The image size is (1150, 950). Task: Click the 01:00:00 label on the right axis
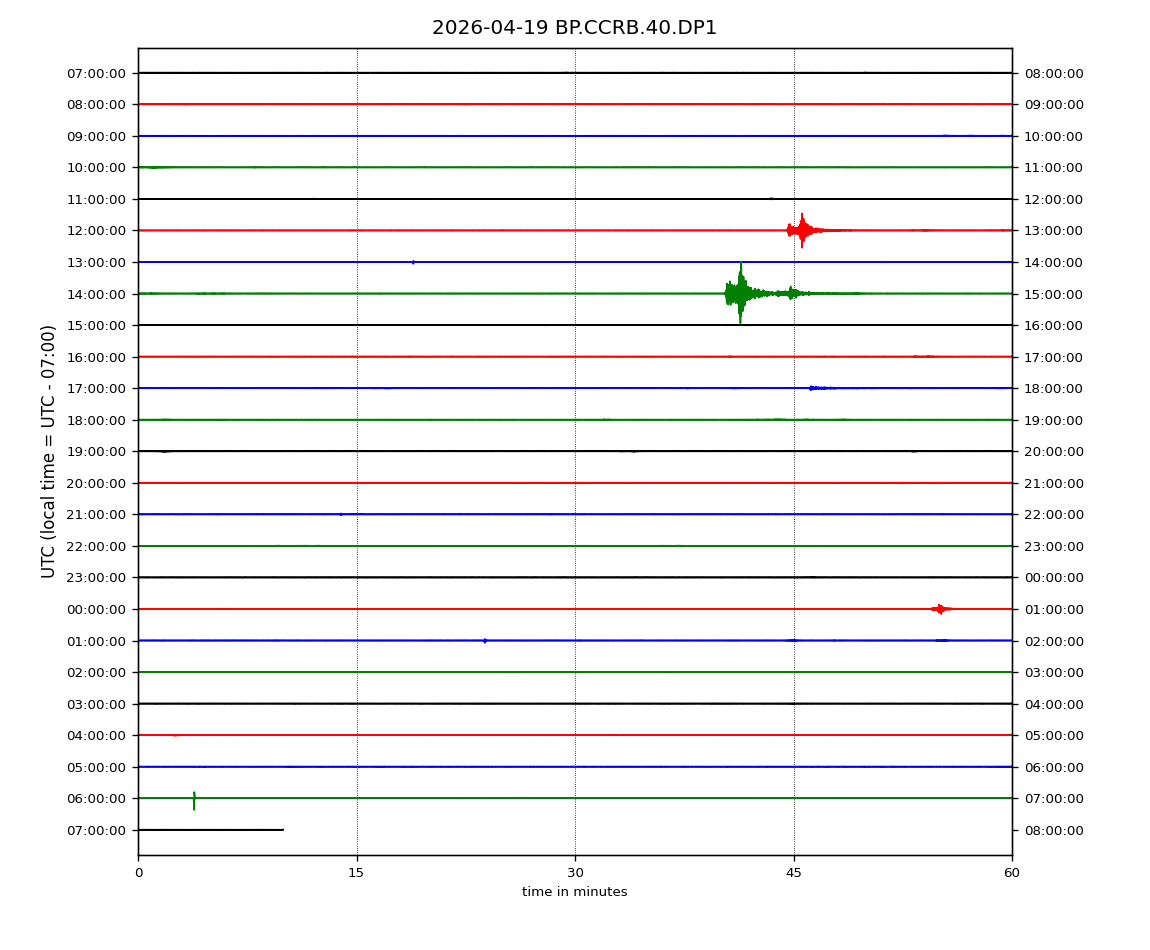pos(1053,609)
